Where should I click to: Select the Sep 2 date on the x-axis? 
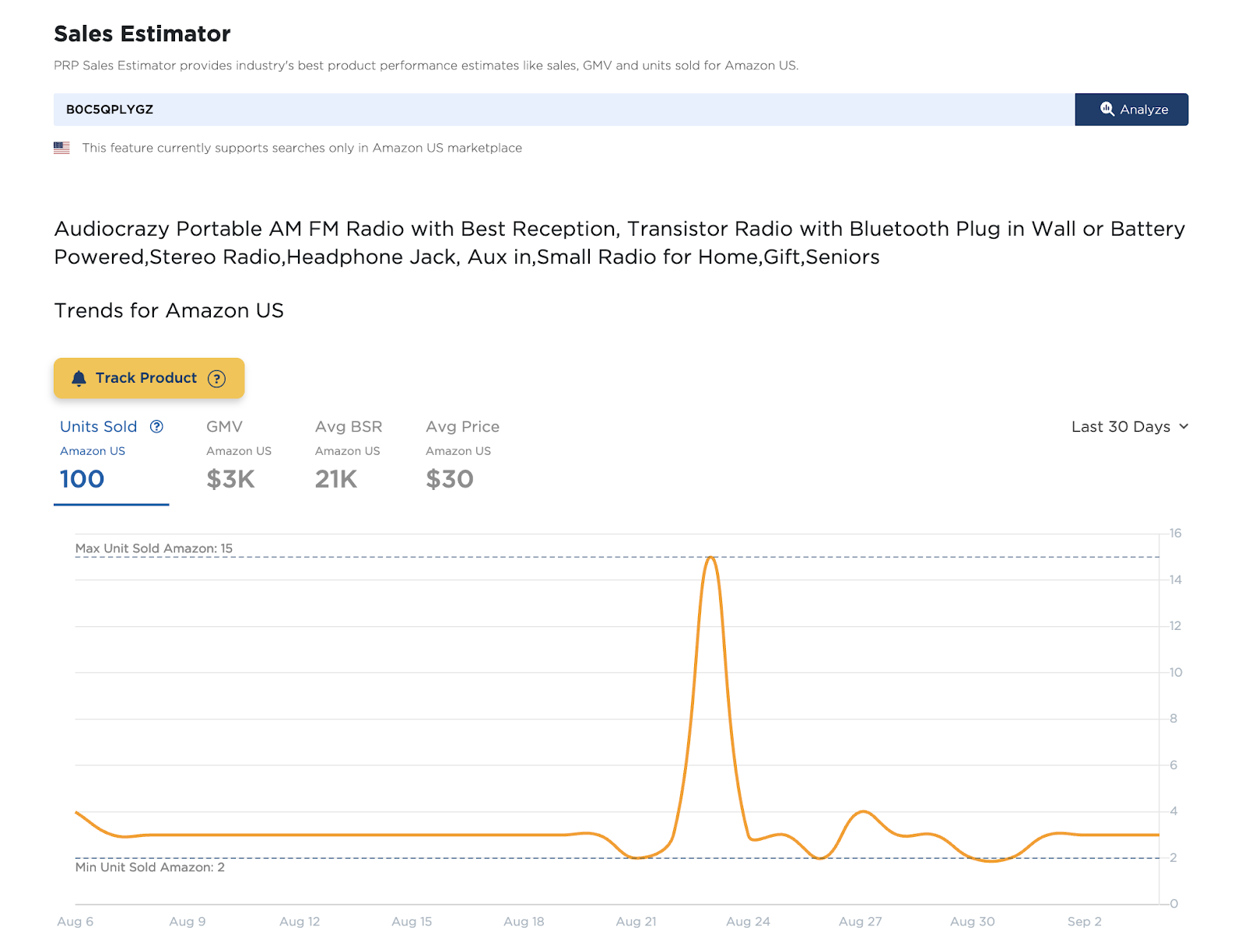click(1084, 922)
